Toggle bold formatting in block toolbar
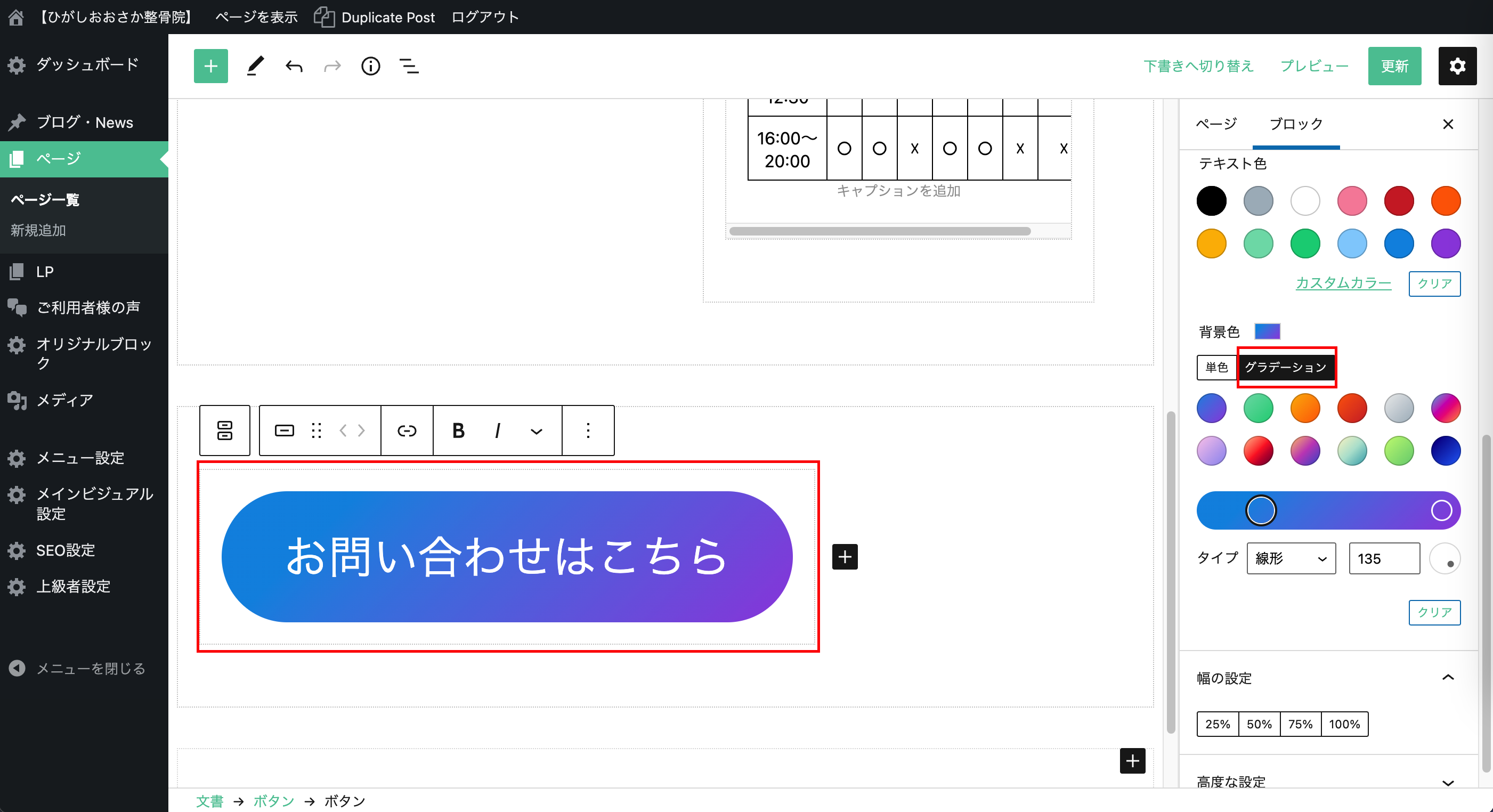The height and width of the screenshot is (812, 1493). pos(458,431)
